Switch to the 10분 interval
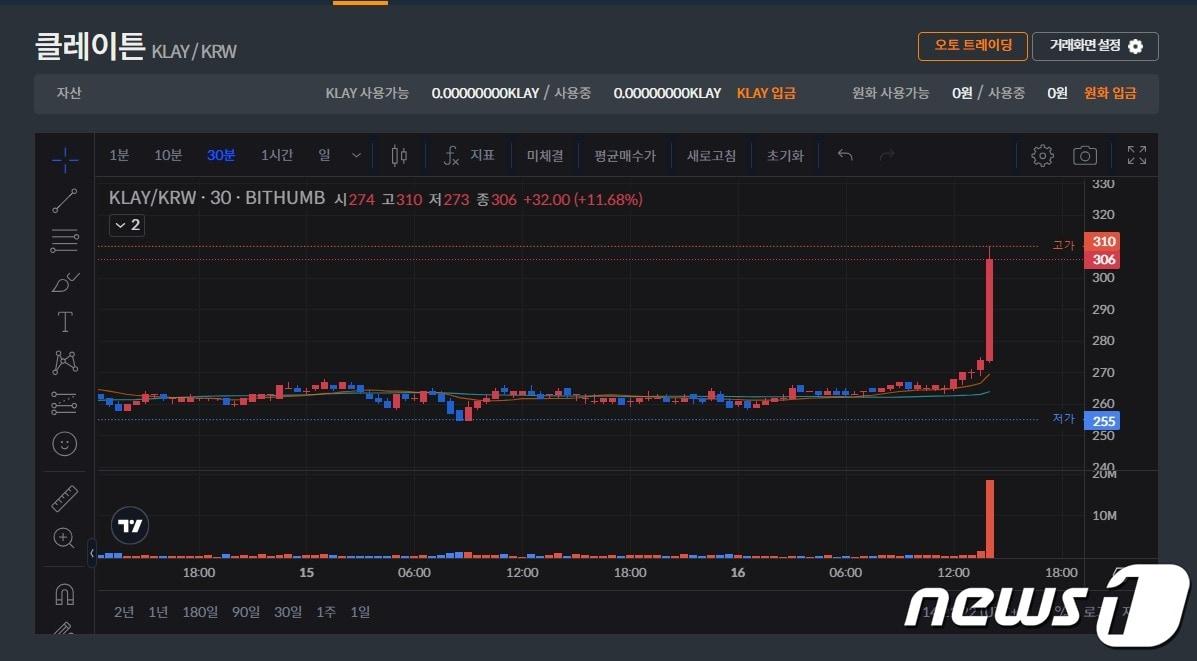The image size is (1197, 661). (x=168, y=156)
